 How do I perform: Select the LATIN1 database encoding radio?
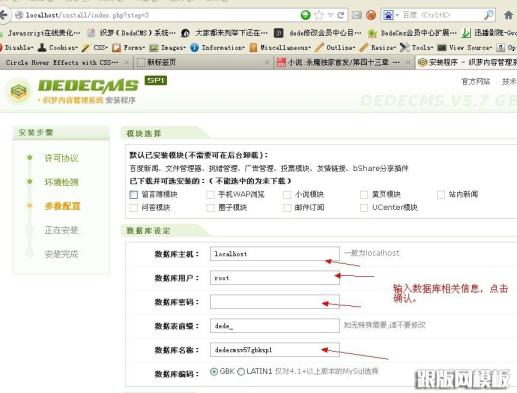point(241,371)
